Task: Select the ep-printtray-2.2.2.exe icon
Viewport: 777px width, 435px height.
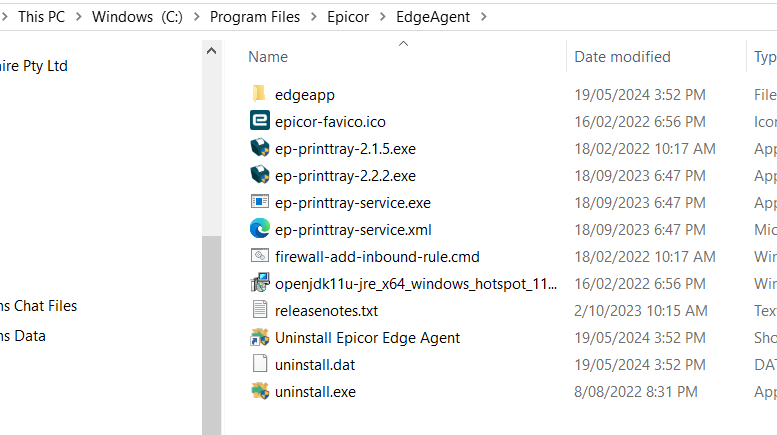Action: (260, 175)
